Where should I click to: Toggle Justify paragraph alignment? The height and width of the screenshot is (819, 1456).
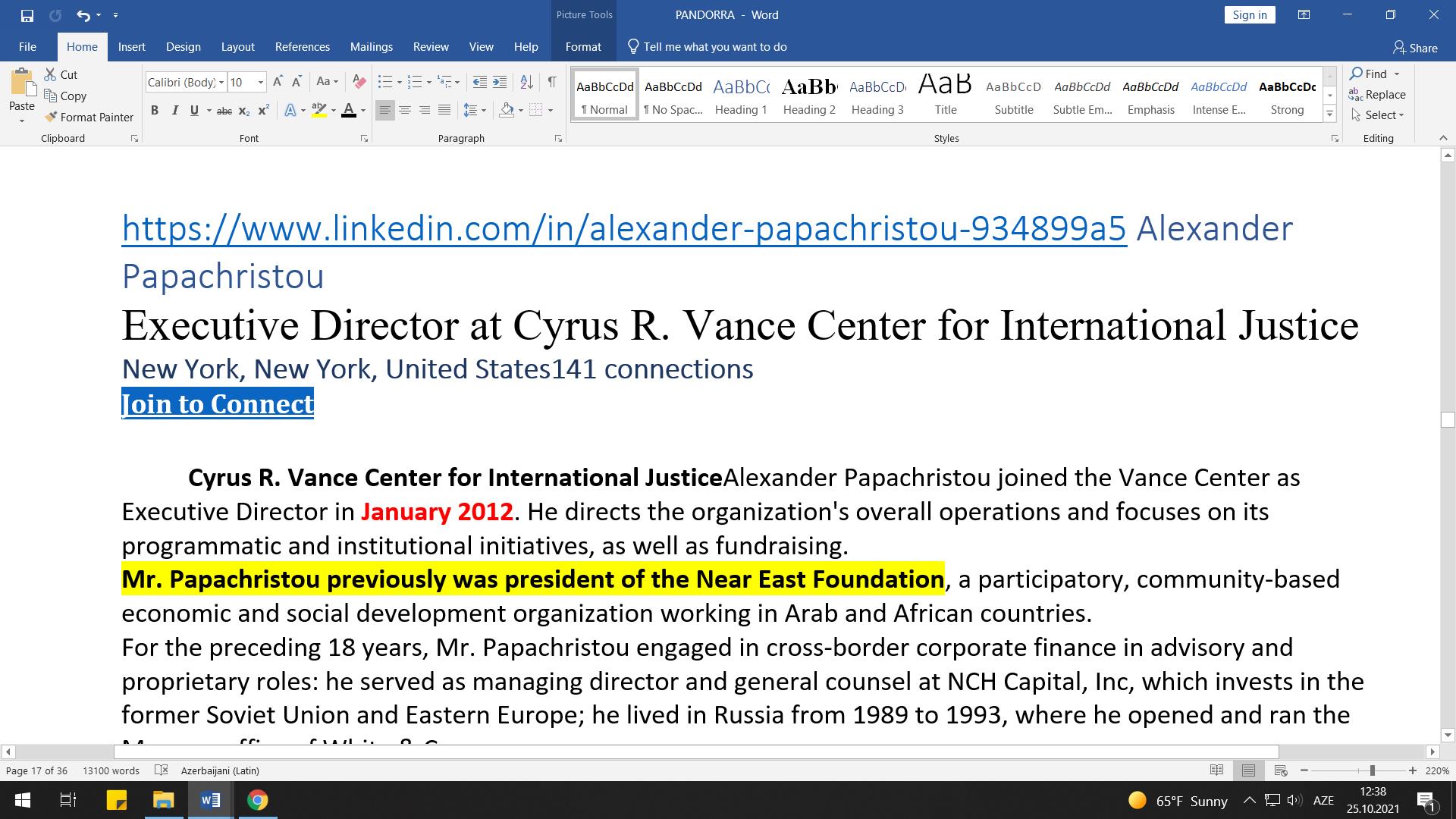click(x=444, y=111)
